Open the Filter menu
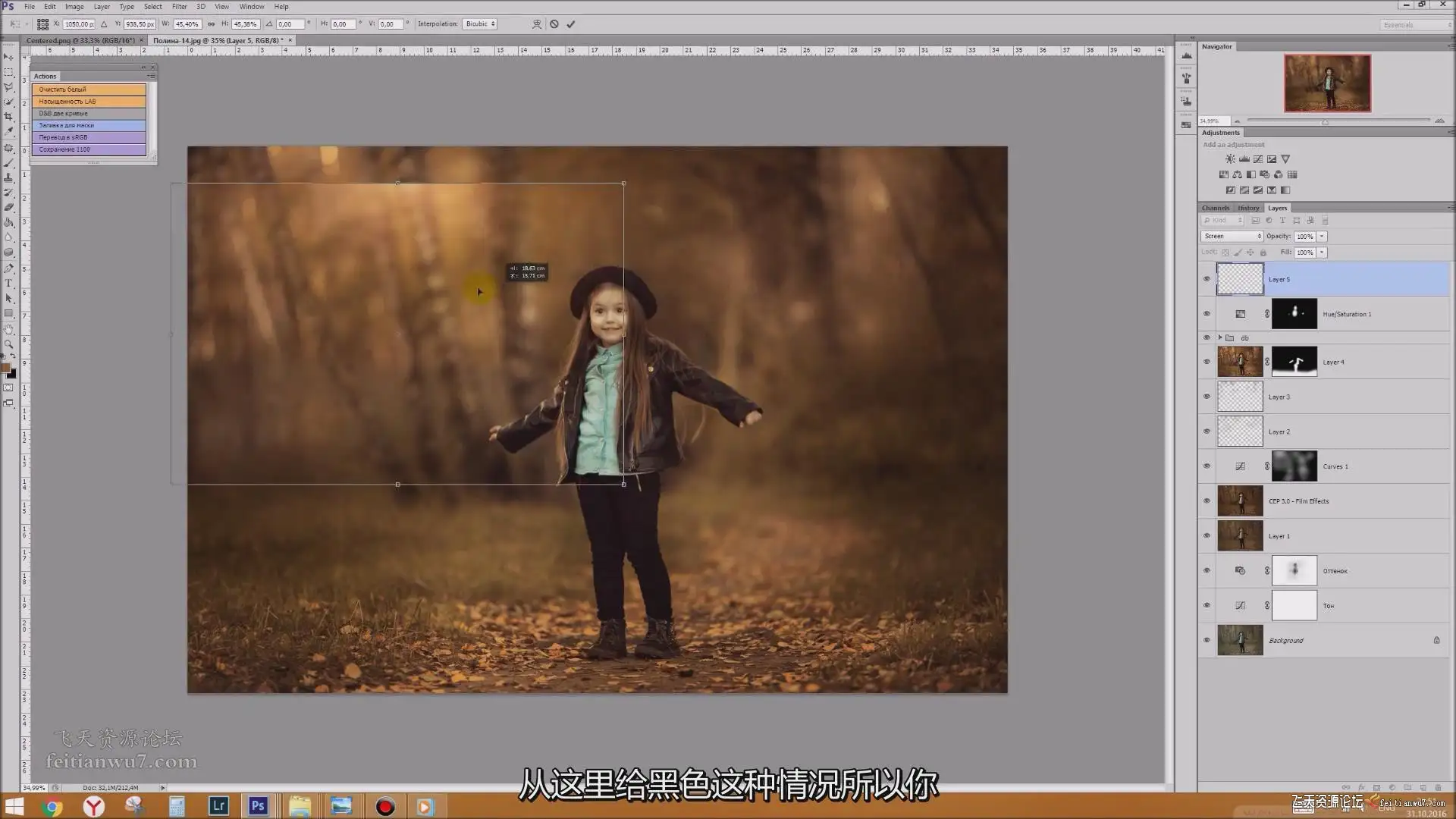 (179, 7)
